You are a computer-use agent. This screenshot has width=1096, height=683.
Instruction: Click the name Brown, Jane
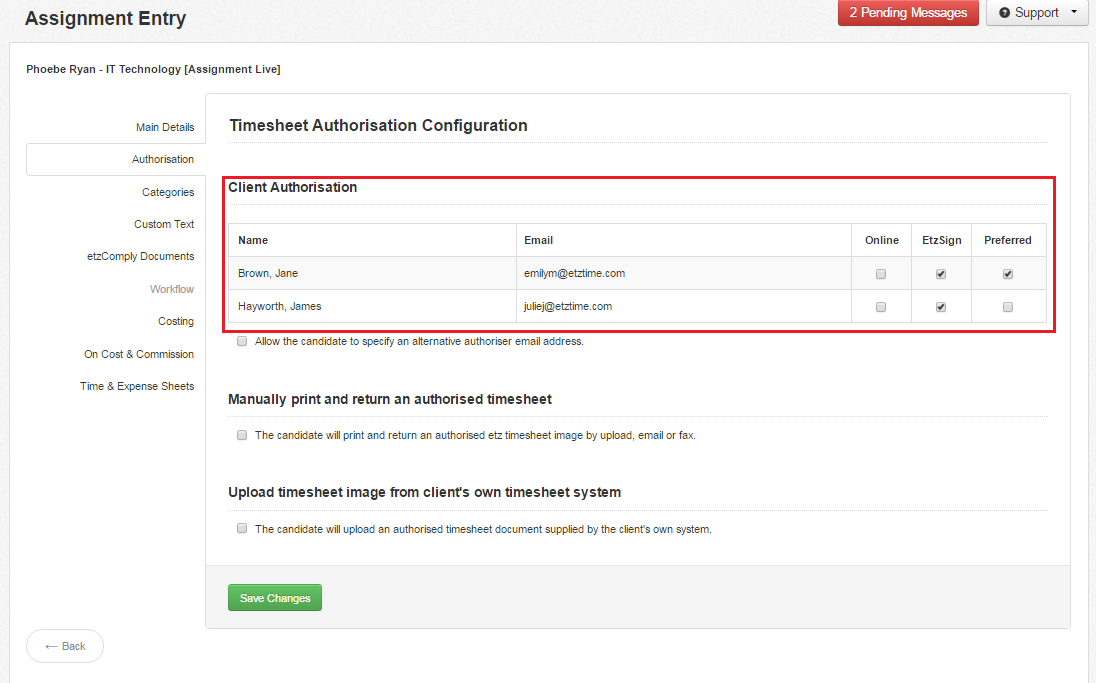pos(268,273)
